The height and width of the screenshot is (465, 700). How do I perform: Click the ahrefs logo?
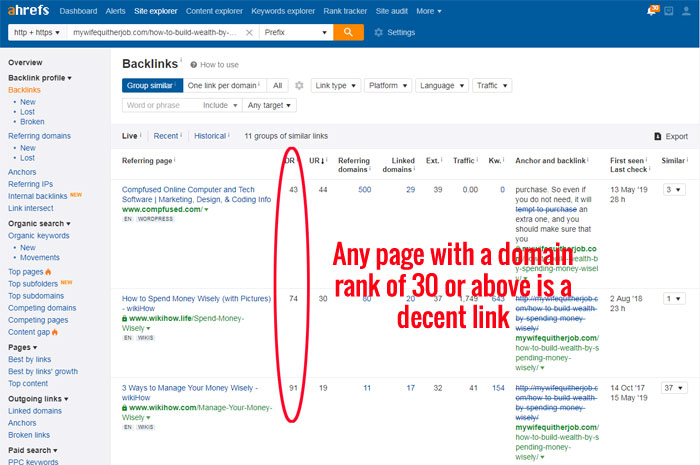pyautogui.click(x=28, y=10)
